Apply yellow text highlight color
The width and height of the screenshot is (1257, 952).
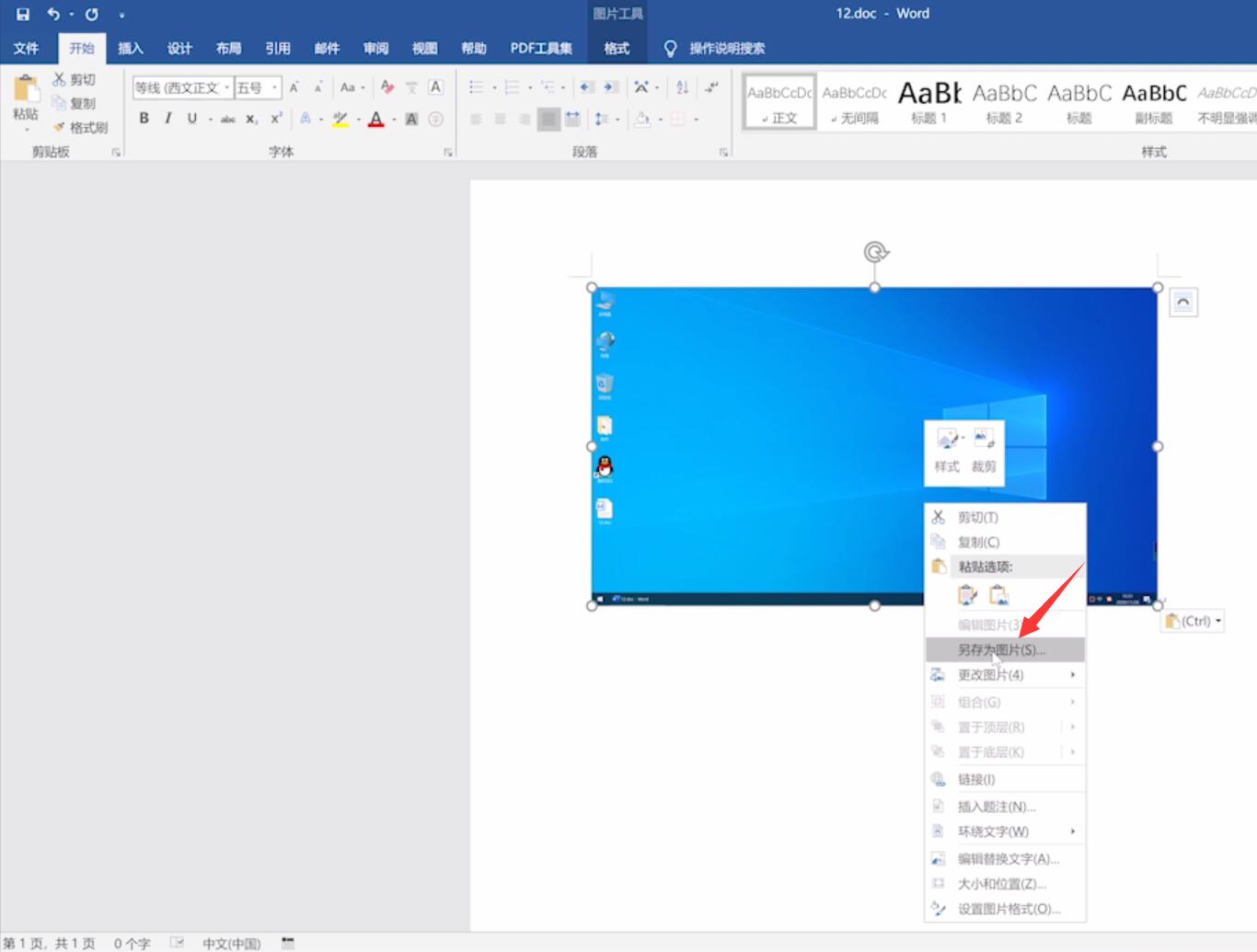(x=340, y=119)
